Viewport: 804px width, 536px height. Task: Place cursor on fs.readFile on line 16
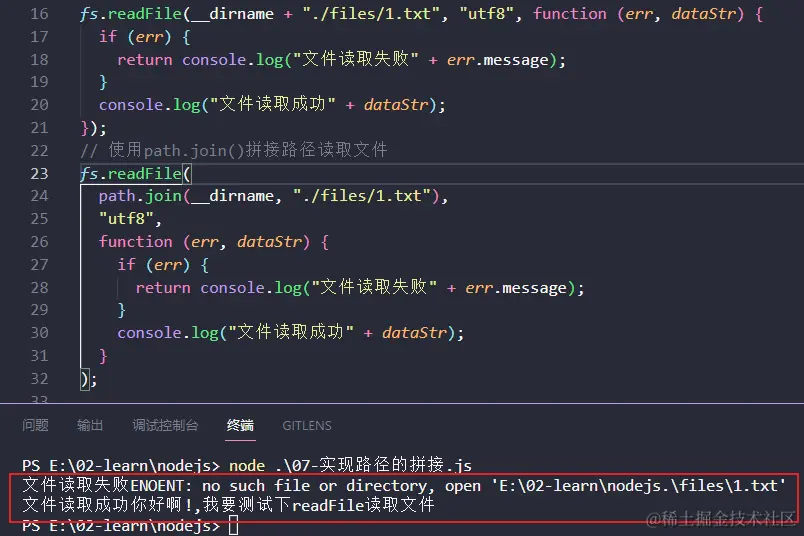tap(131, 14)
